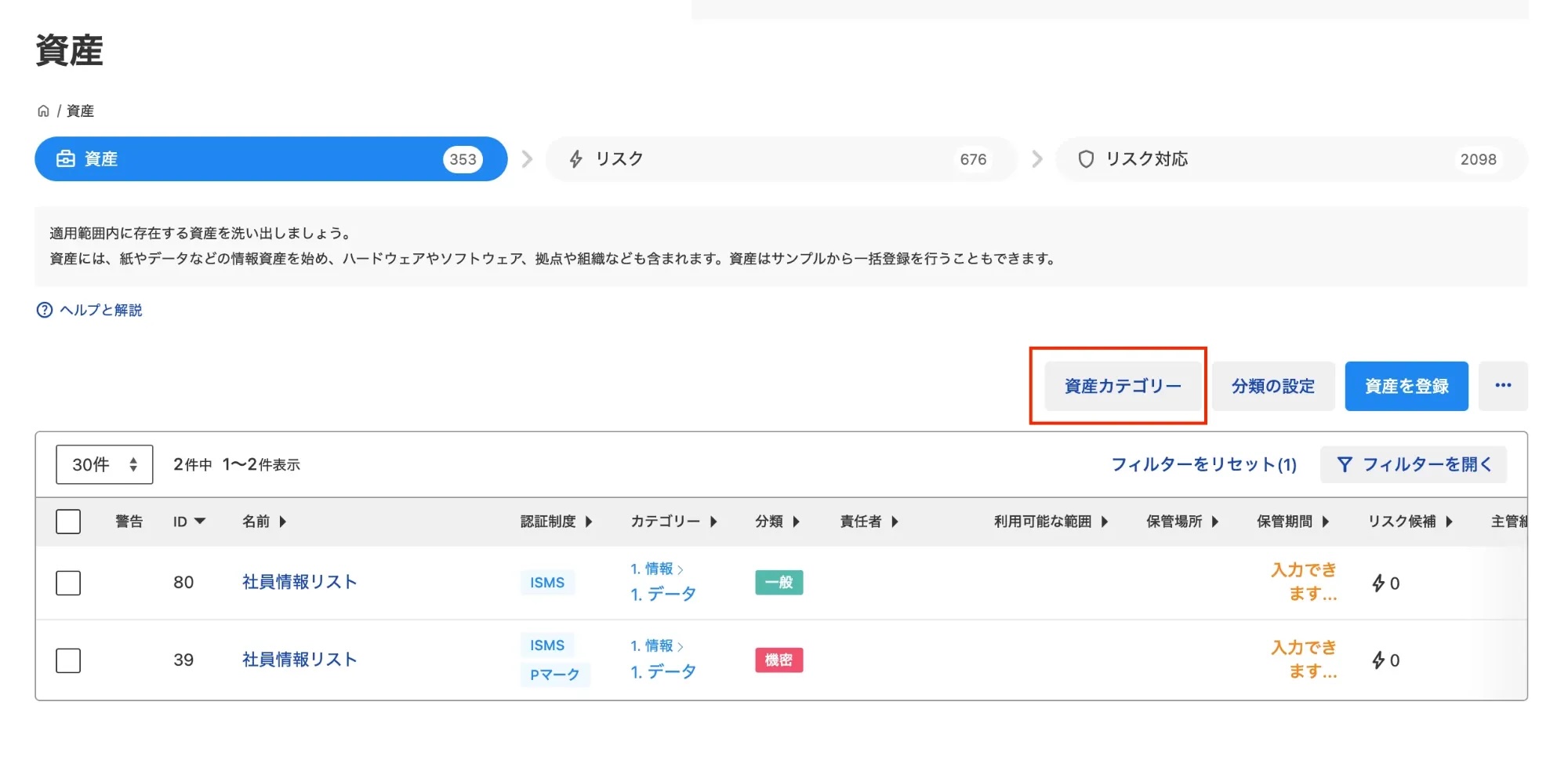Sort by 責任者 column header
This screenshot has height=760, width=1568.
869,522
